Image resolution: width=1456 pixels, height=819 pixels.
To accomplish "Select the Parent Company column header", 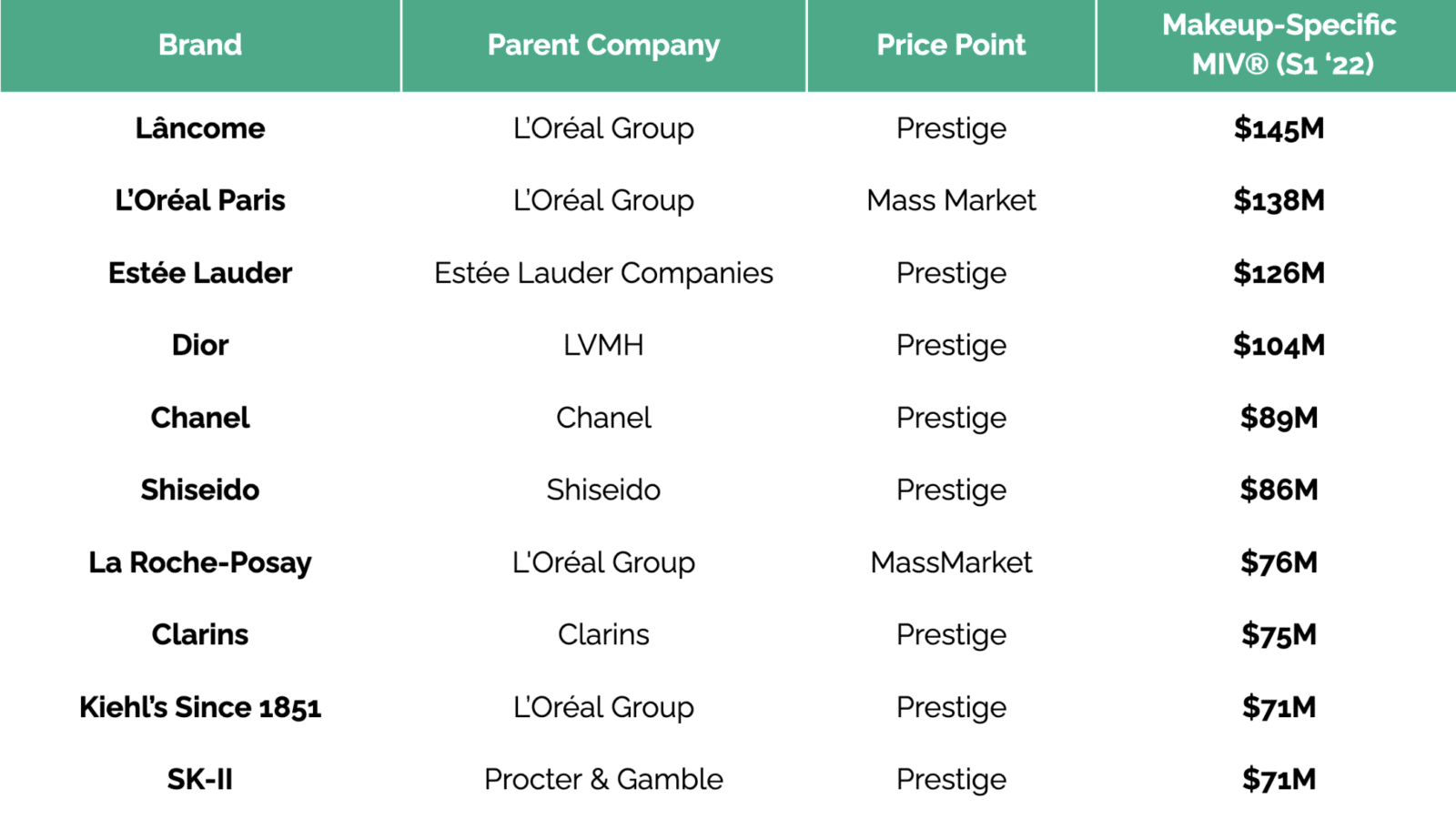I will tap(603, 45).
